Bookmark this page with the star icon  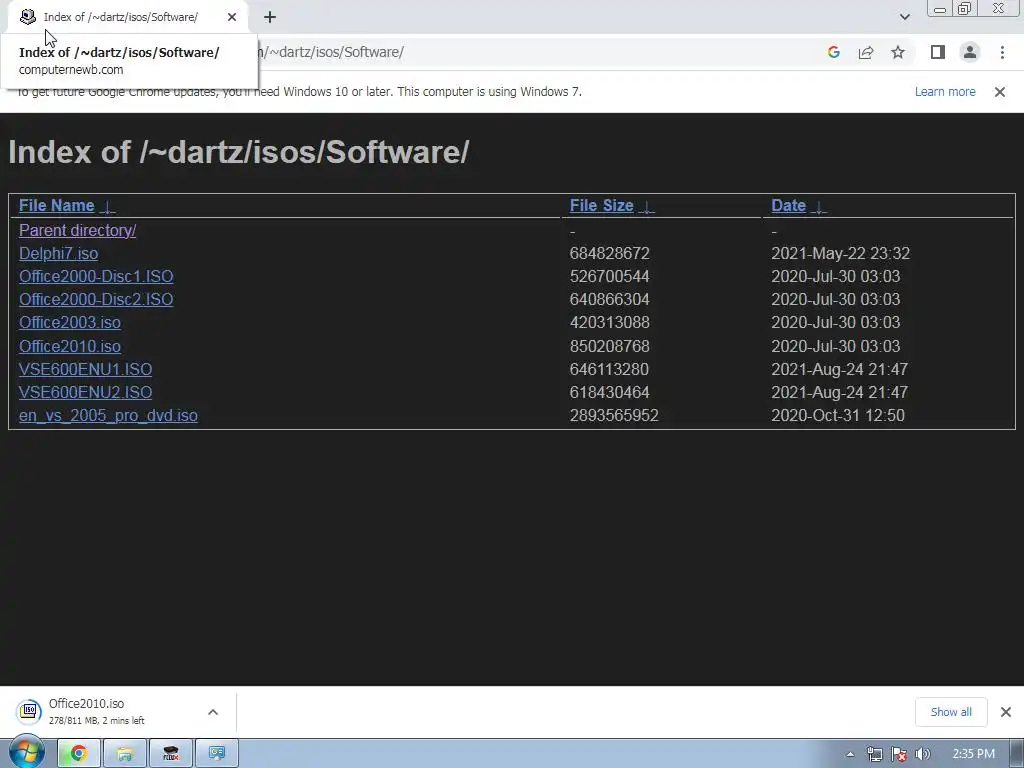pyautogui.click(x=898, y=52)
